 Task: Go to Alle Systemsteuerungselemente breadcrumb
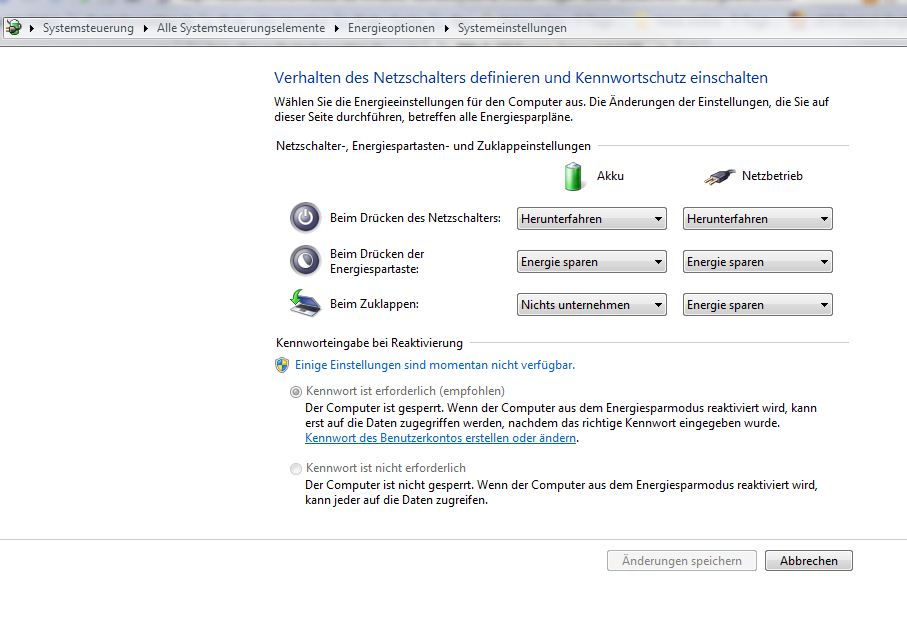pos(241,28)
